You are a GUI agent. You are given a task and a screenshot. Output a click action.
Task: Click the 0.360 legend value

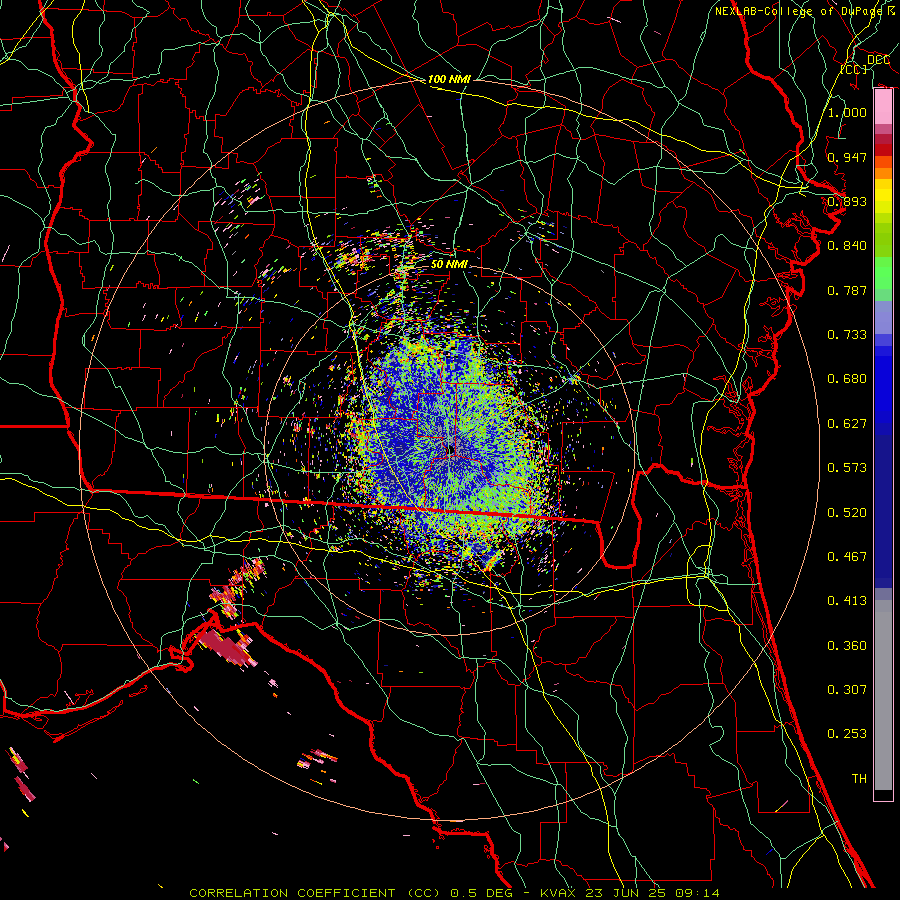(847, 646)
